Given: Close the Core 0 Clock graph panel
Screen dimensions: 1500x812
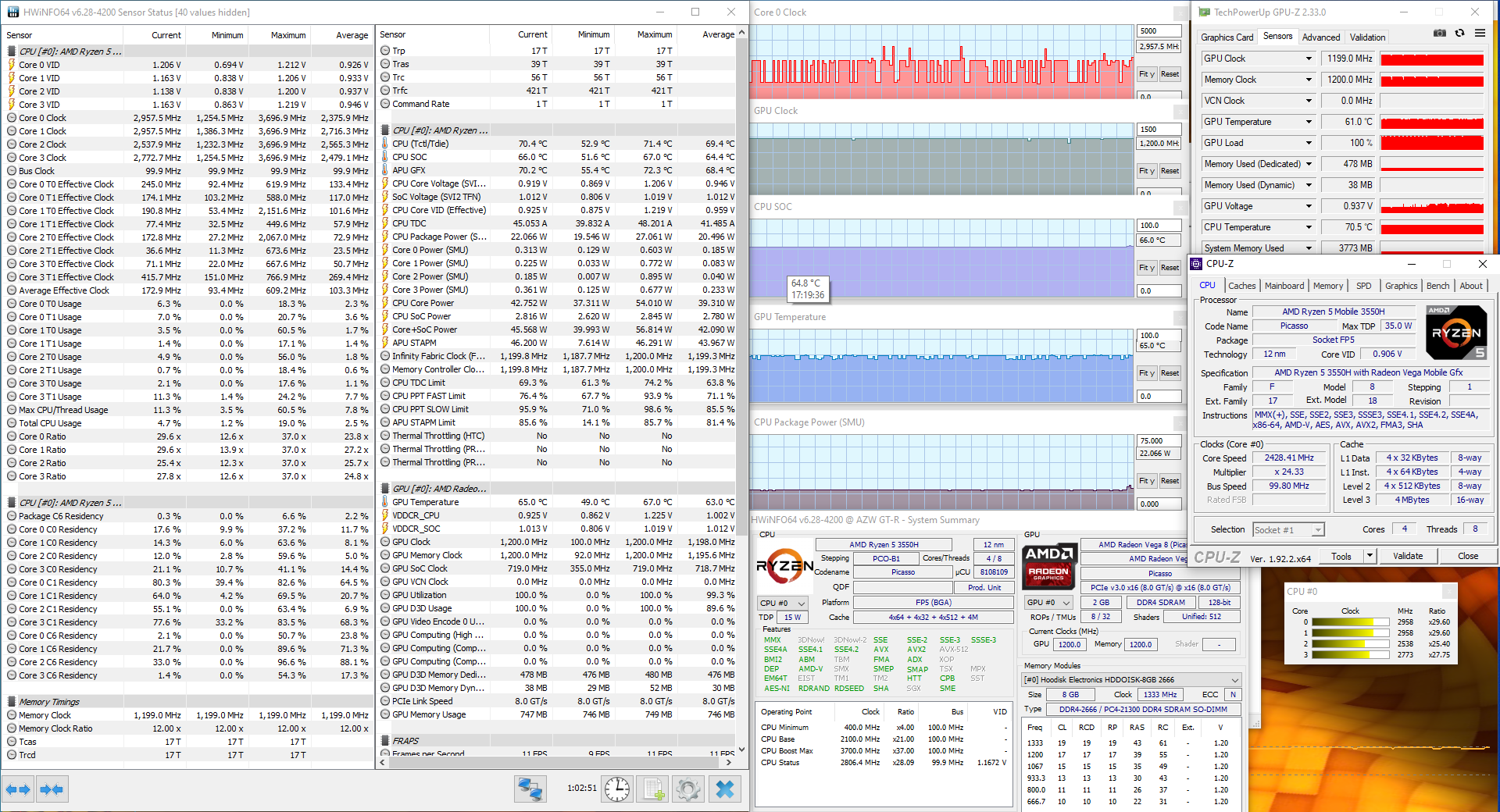Looking at the screenshot, I should pos(1181,12).
